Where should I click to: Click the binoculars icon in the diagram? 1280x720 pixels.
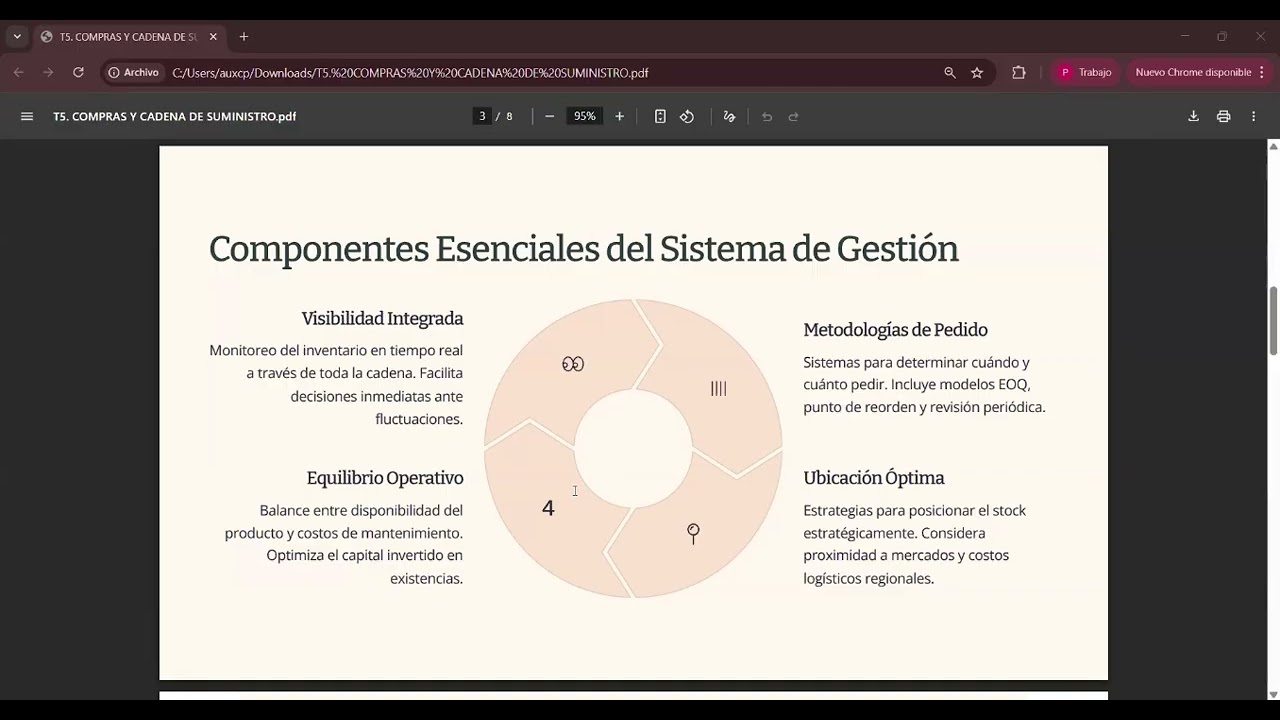coord(573,364)
